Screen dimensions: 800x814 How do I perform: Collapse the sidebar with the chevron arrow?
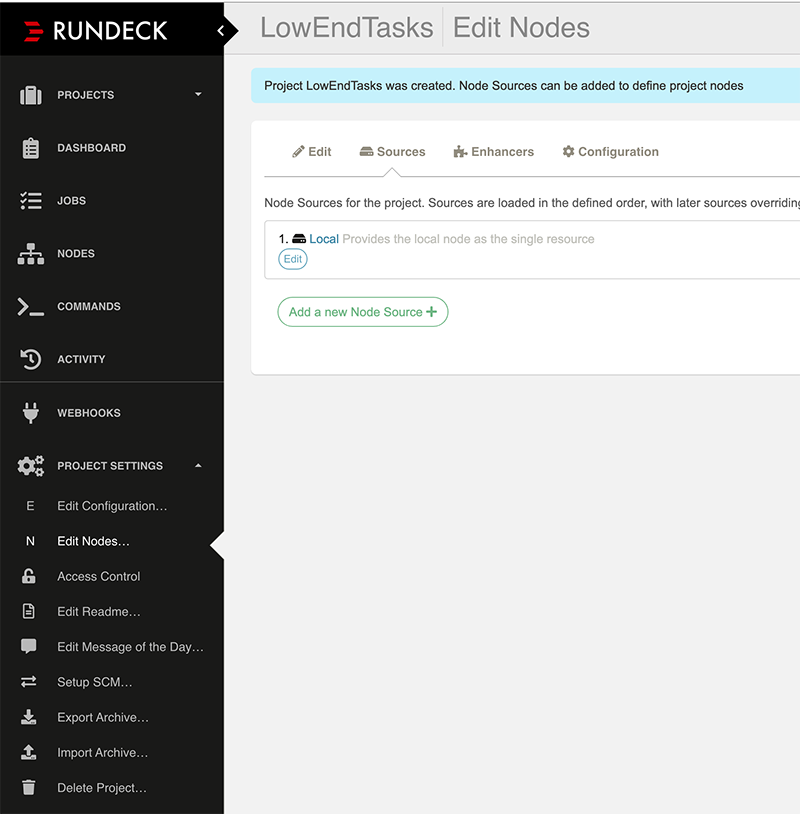pyautogui.click(x=221, y=31)
